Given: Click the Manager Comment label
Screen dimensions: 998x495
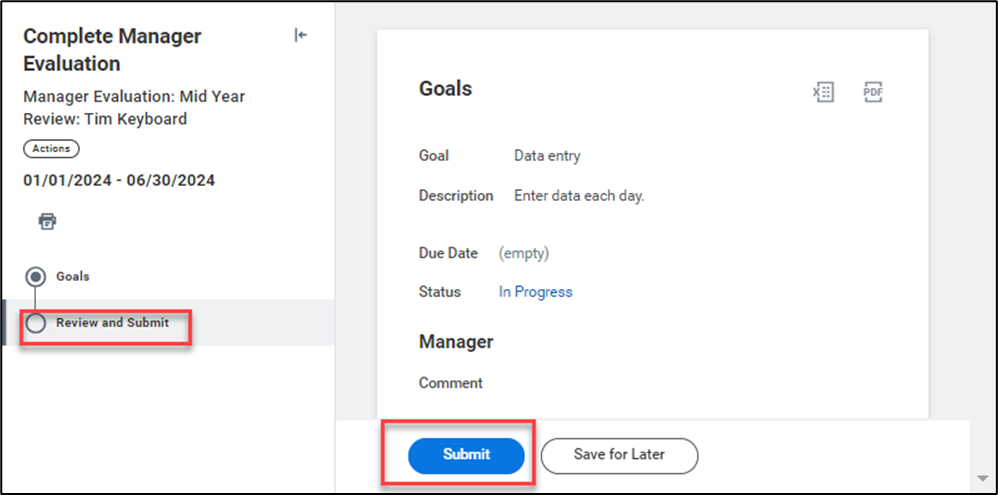Looking at the screenshot, I should click(x=450, y=383).
